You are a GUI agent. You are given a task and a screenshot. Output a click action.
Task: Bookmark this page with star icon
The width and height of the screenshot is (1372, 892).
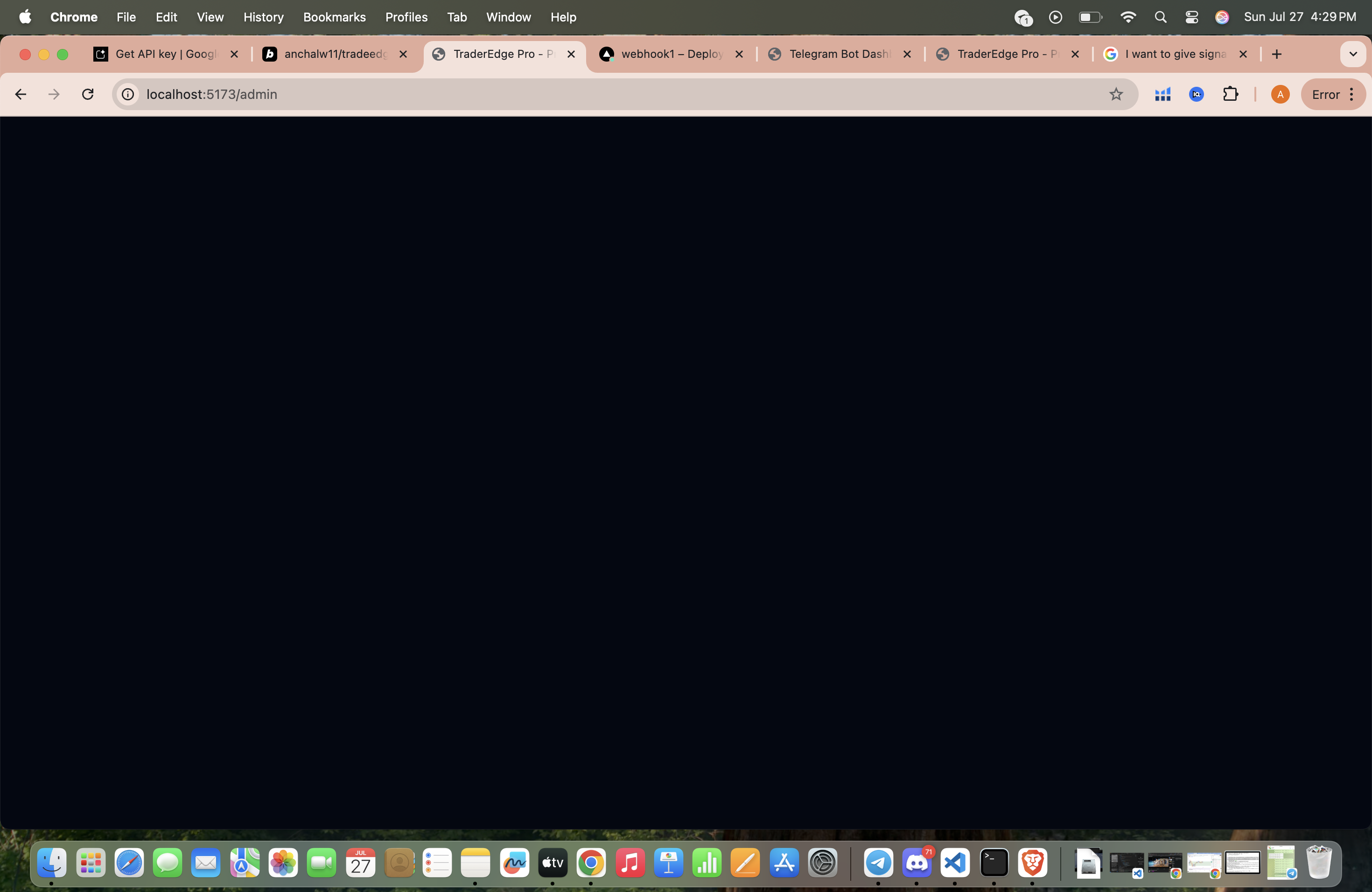[x=1116, y=94]
